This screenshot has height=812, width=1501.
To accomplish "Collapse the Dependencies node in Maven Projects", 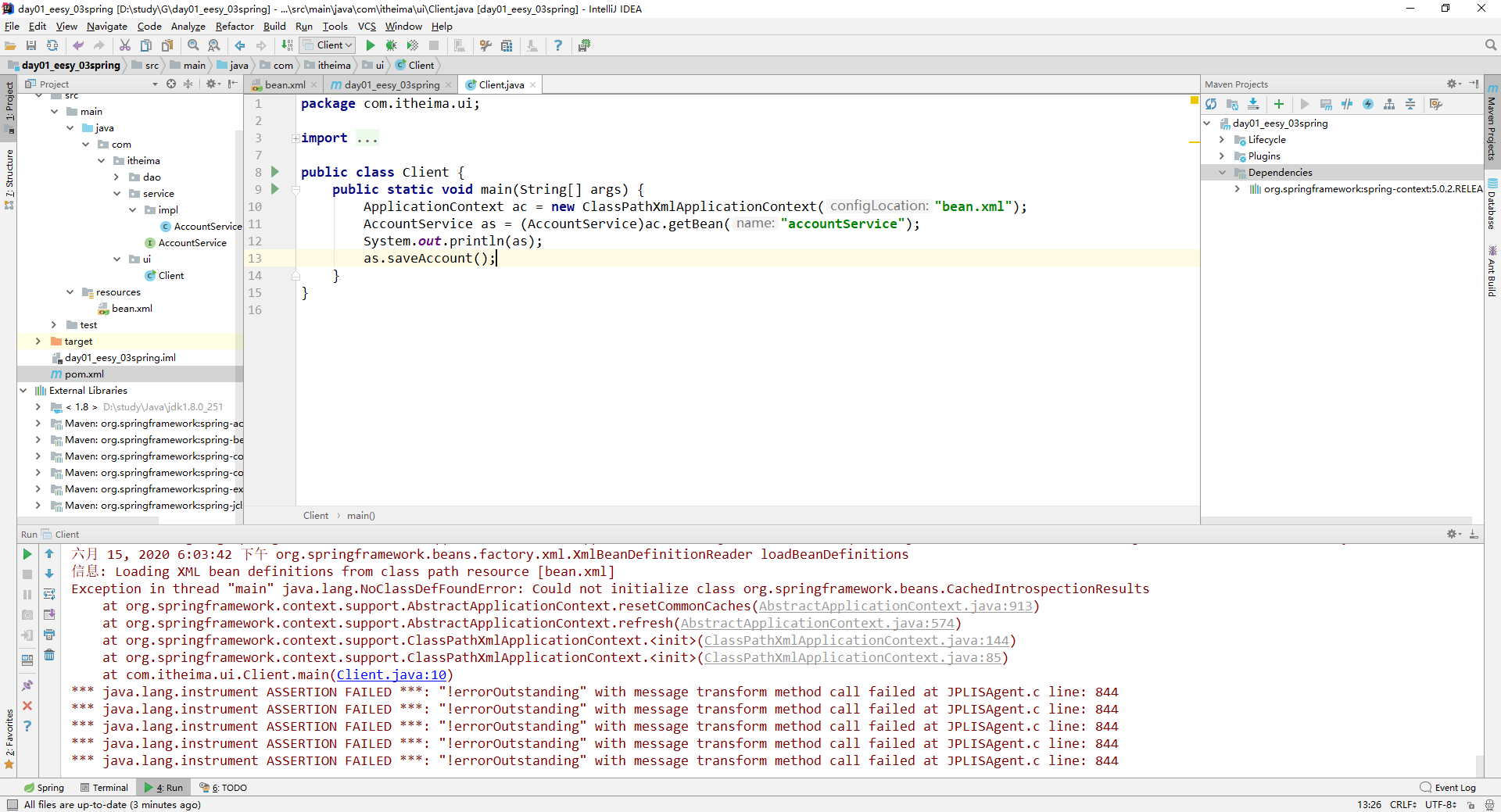I will 1222,173.
